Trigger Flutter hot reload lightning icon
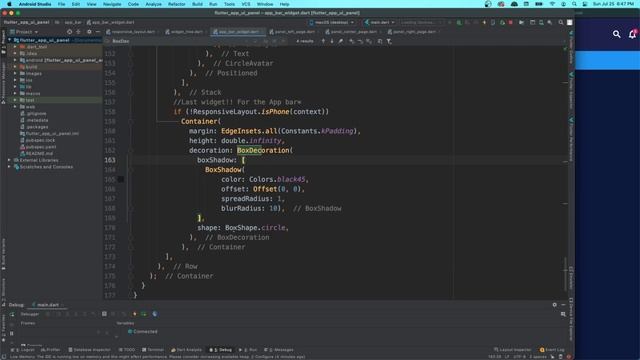 click(484, 22)
